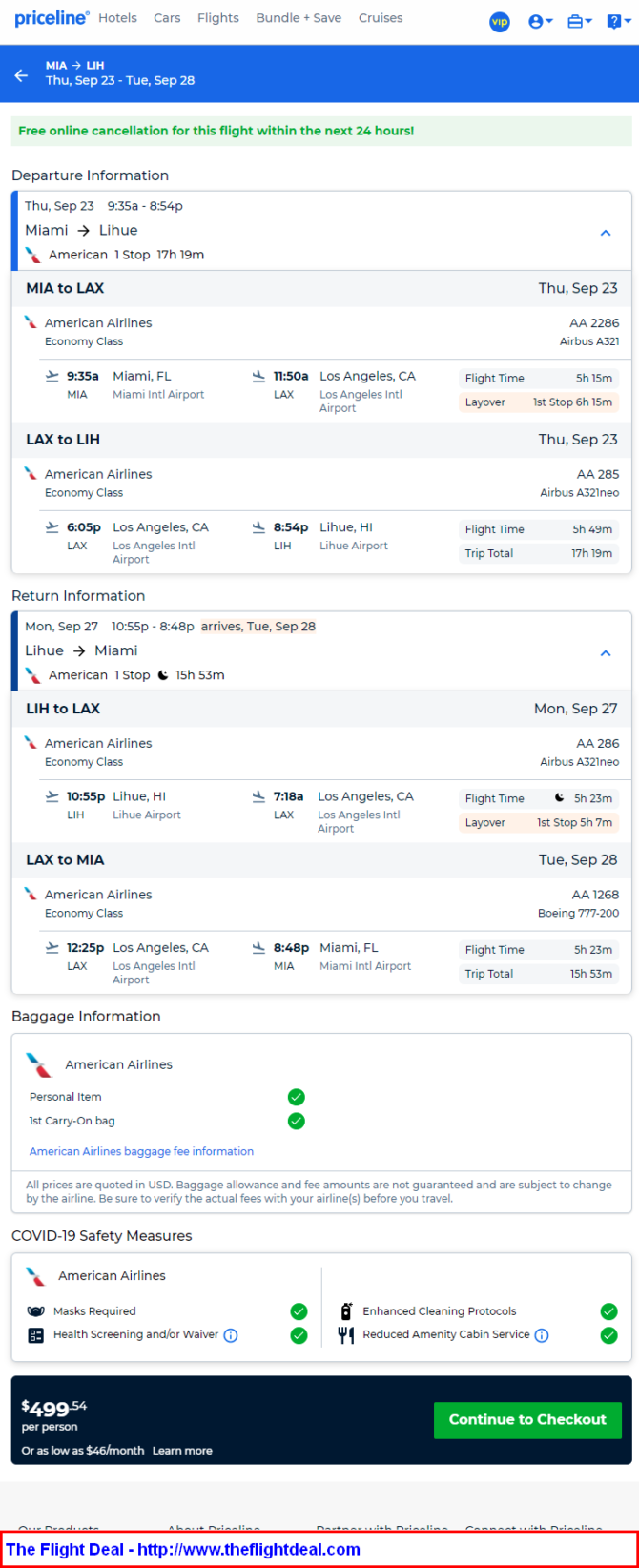
Task: Open the trips briefcase icon
Action: point(575,21)
